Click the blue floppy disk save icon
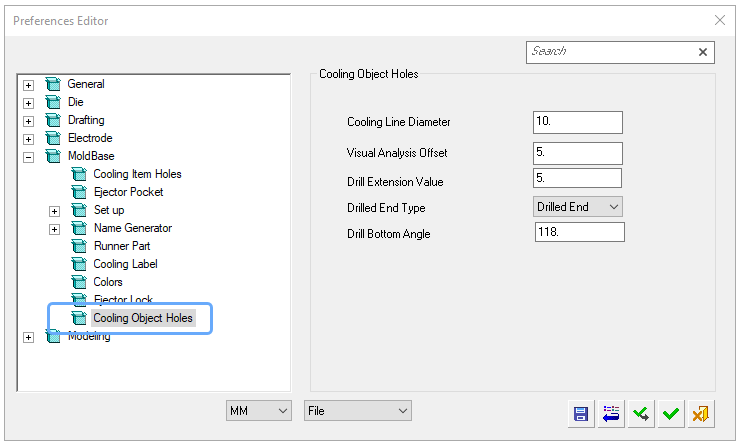 point(580,414)
